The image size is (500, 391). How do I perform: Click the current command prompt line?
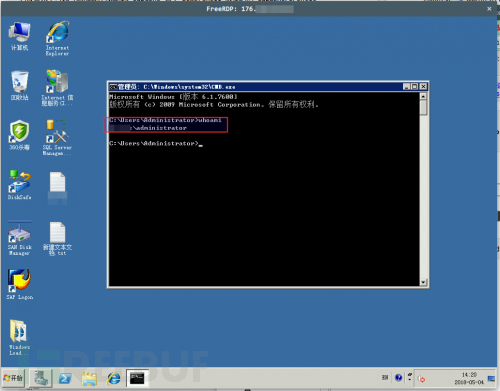[156, 144]
